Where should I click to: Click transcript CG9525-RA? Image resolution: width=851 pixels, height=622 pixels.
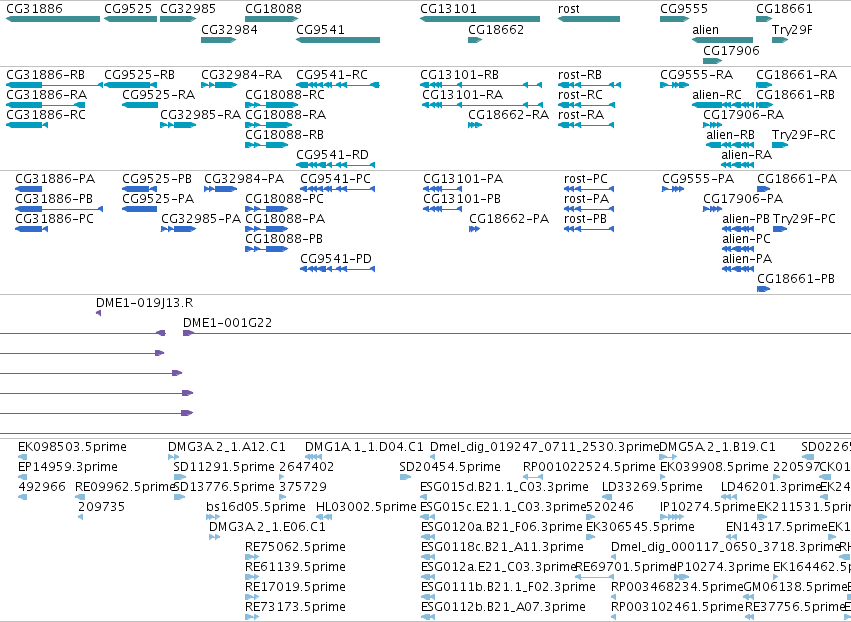140,105
